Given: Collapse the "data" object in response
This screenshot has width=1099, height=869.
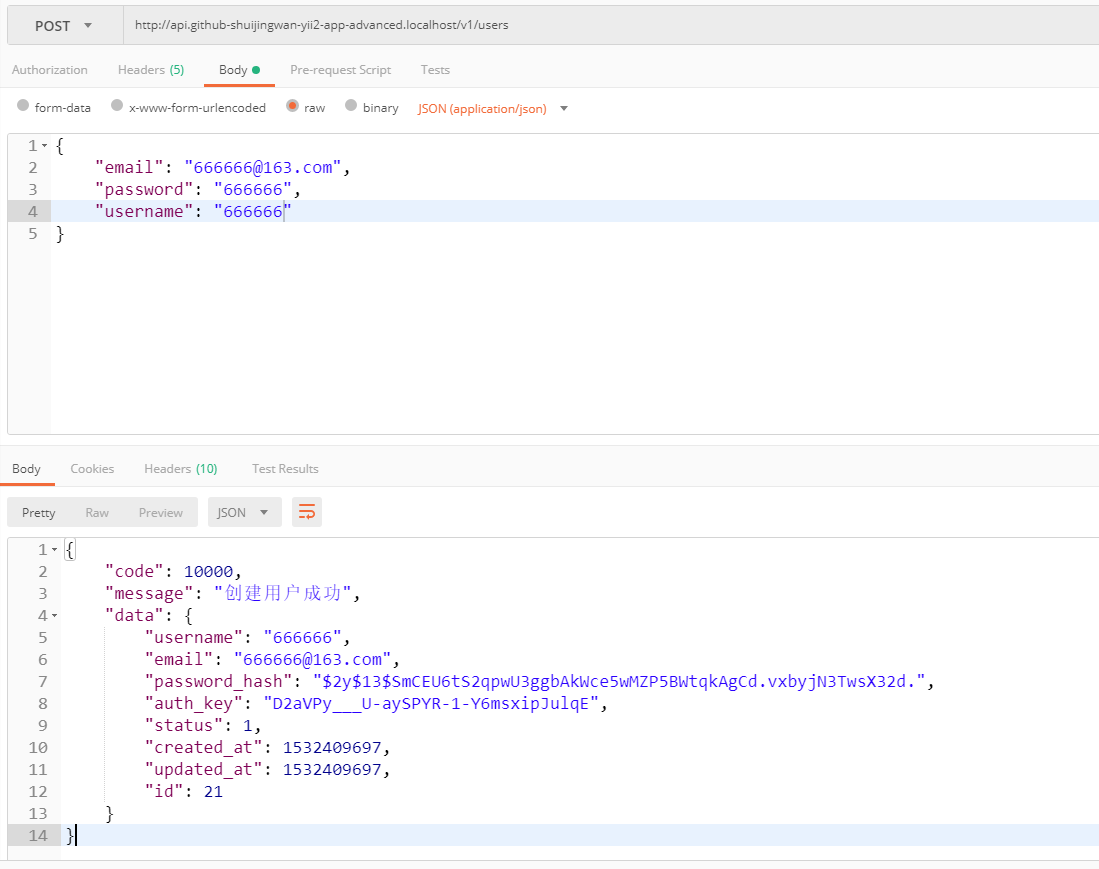Looking at the screenshot, I should (x=54, y=616).
